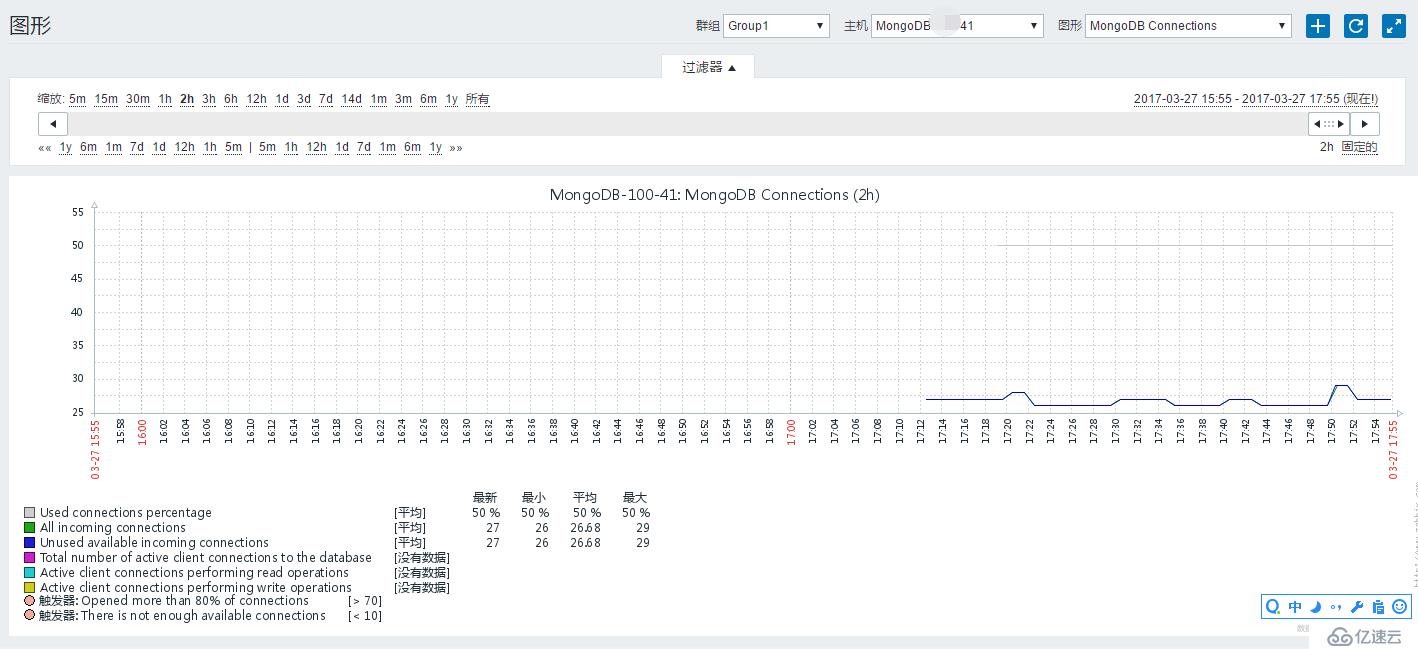Click grey swatch for Used connections percentage
The image size is (1418, 649).
(x=30, y=513)
